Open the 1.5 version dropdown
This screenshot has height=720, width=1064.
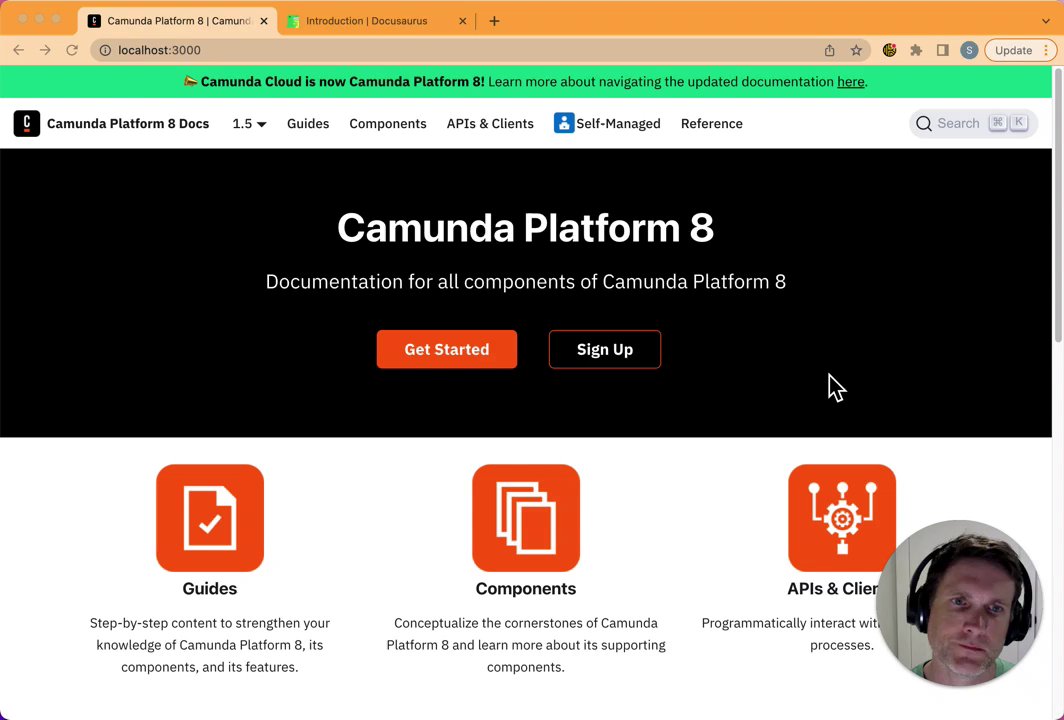[x=249, y=124]
